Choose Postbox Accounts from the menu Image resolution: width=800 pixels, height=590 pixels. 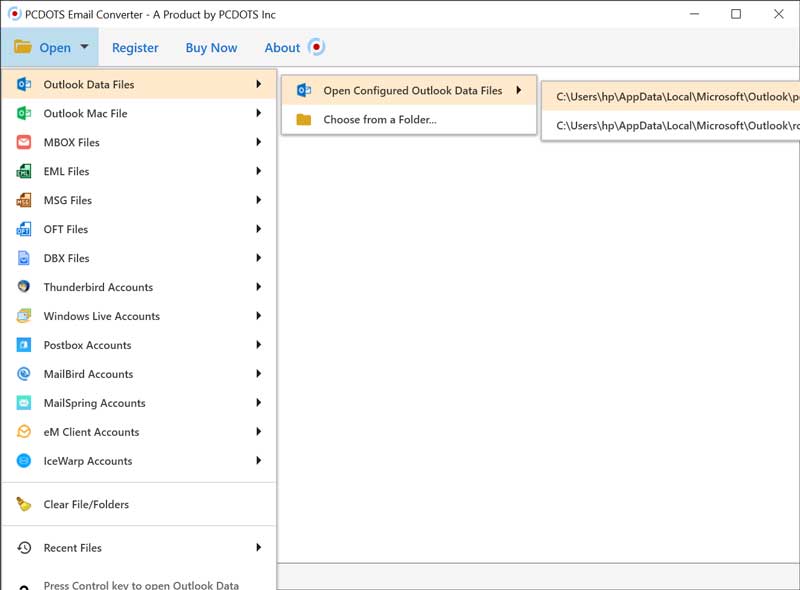pyautogui.click(x=139, y=345)
